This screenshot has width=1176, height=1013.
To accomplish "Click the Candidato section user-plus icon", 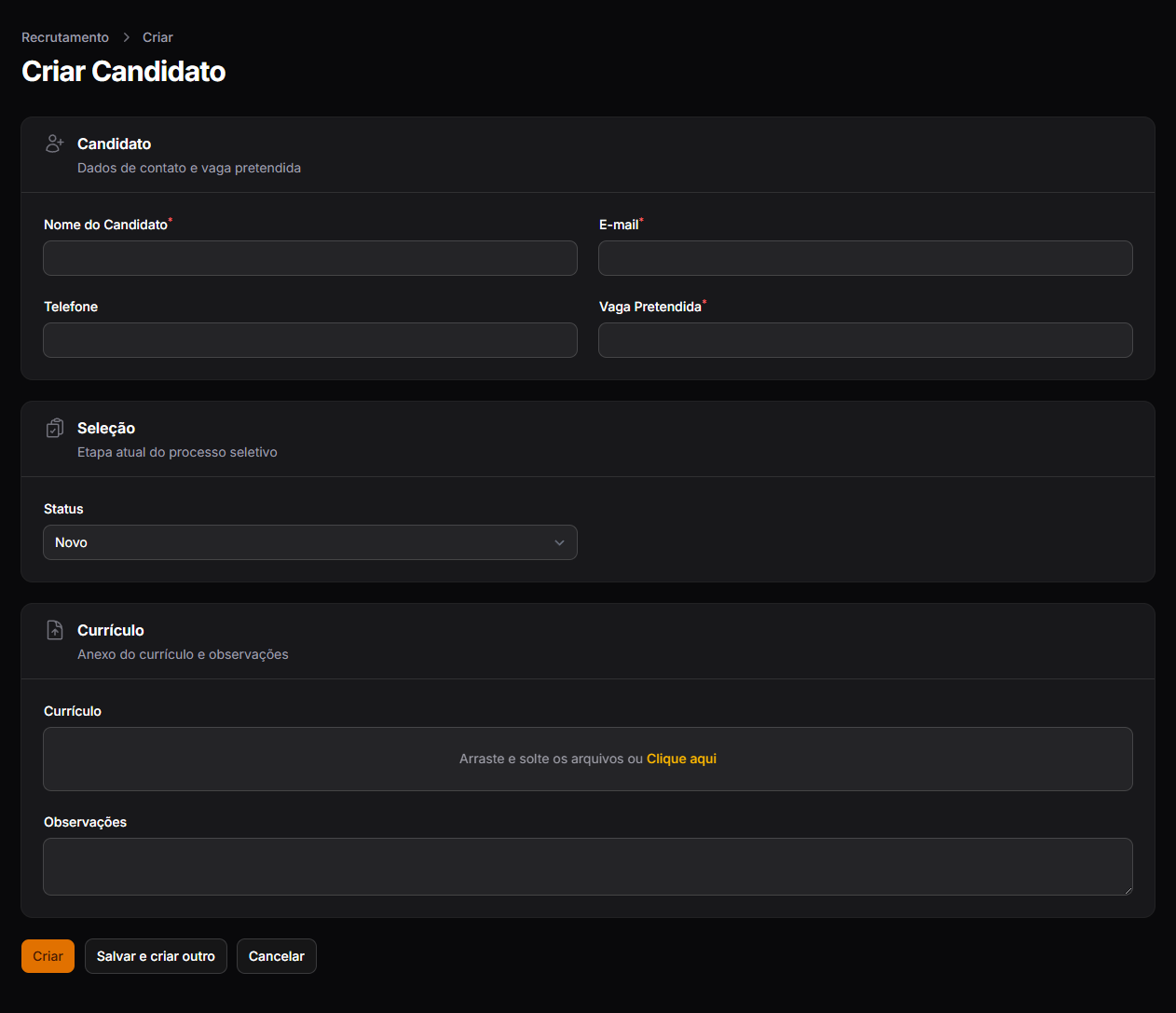I will pyautogui.click(x=55, y=144).
